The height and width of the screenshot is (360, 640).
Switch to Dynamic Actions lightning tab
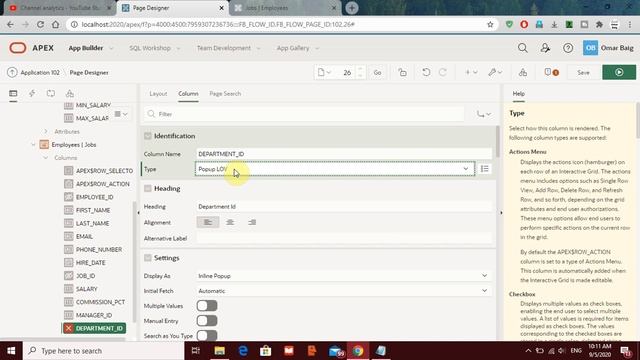pyautogui.click(x=32, y=93)
